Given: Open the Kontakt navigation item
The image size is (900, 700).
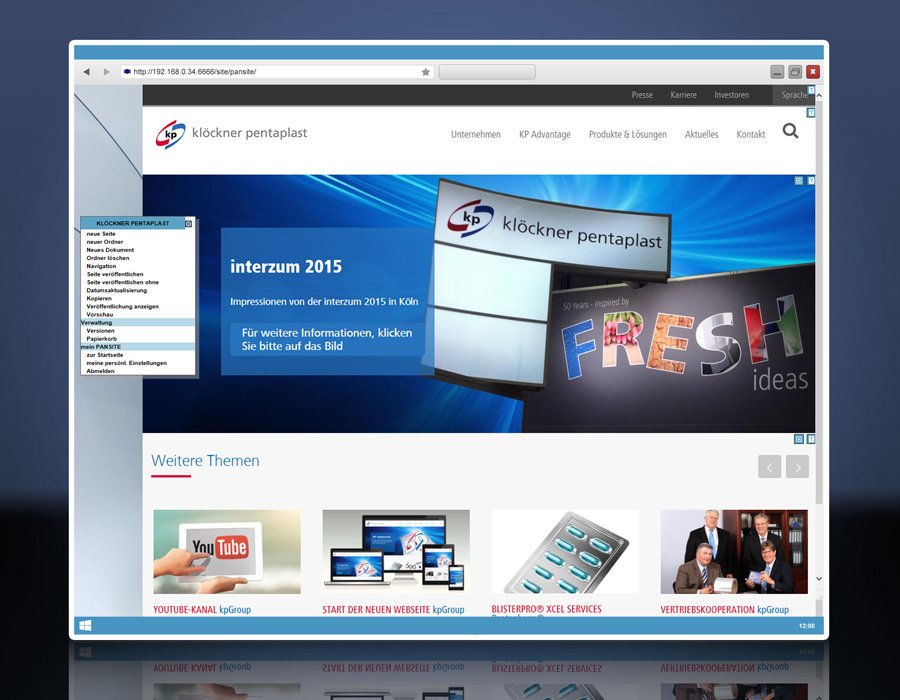Looking at the screenshot, I should tap(751, 134).
